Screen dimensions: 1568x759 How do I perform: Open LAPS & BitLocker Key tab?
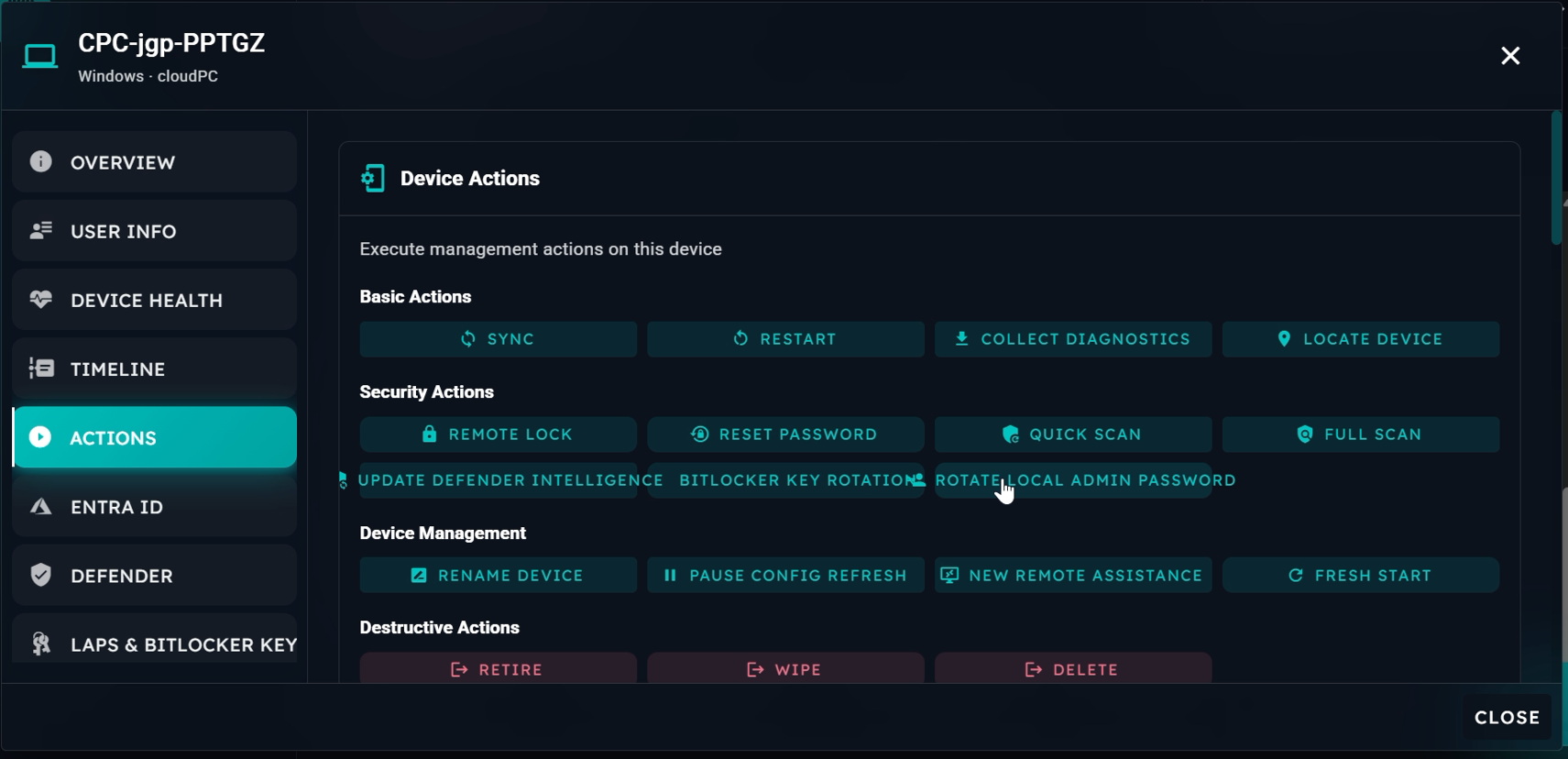coord(154,644)
